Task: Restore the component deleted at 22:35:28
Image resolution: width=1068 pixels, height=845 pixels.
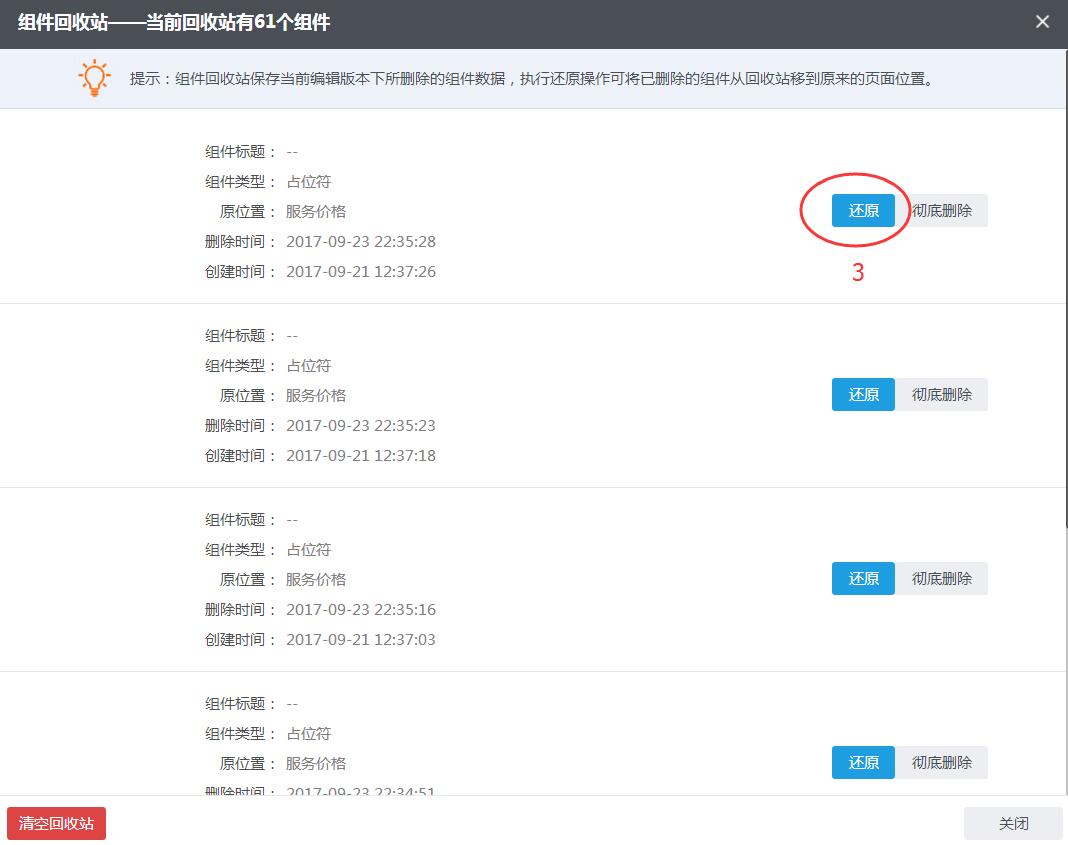Action: click(863, 211)
